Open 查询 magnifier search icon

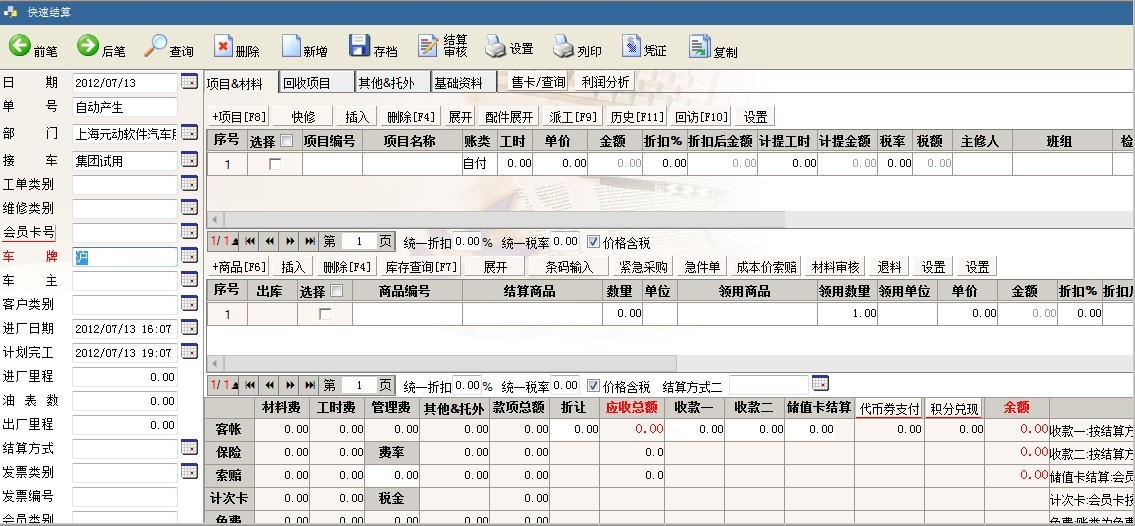click(156, 45)
